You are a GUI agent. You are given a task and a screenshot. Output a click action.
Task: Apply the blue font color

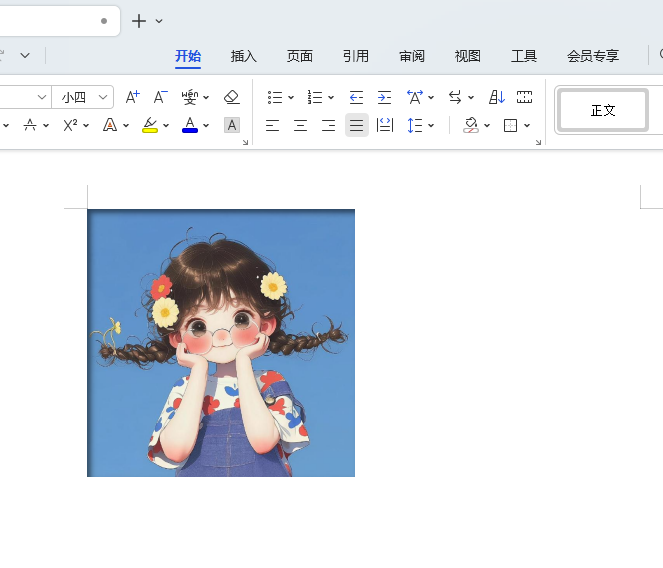coord(190,125)
